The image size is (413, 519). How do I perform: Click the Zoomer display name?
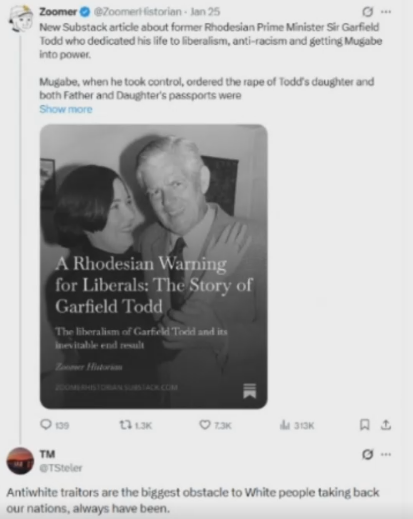58,12
